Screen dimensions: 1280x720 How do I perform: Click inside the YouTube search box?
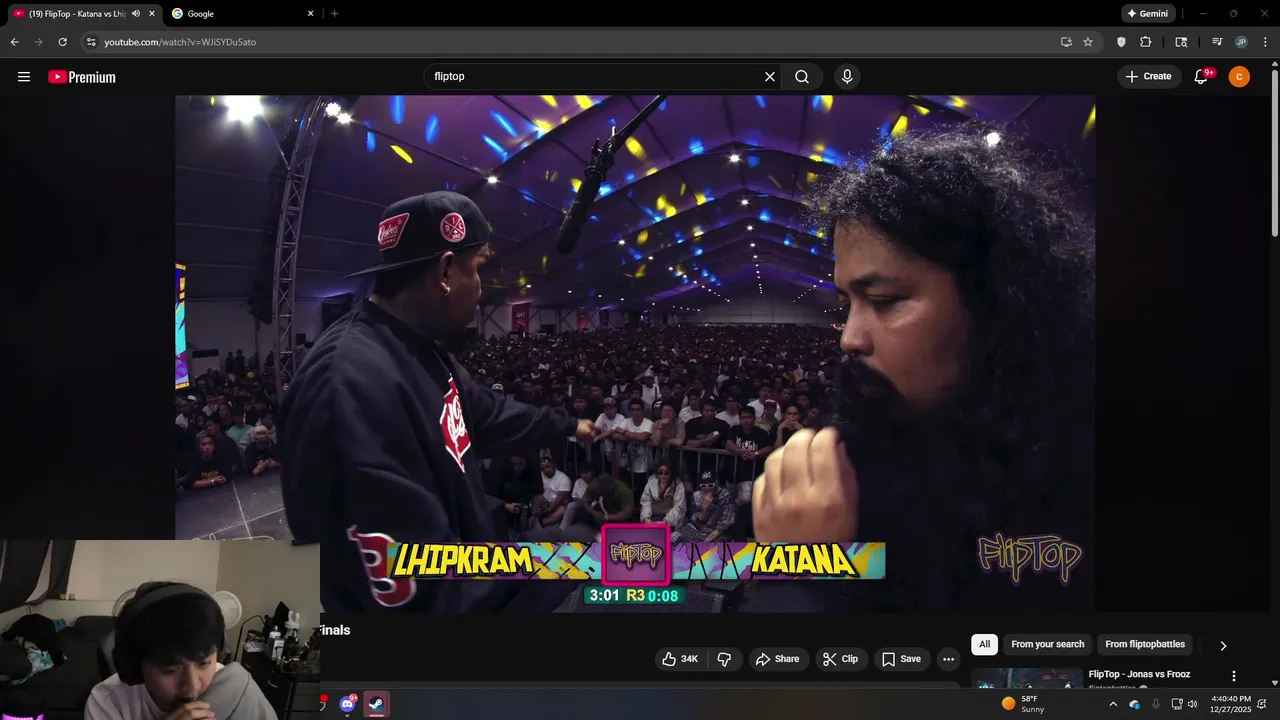click(x=595, y=77)
